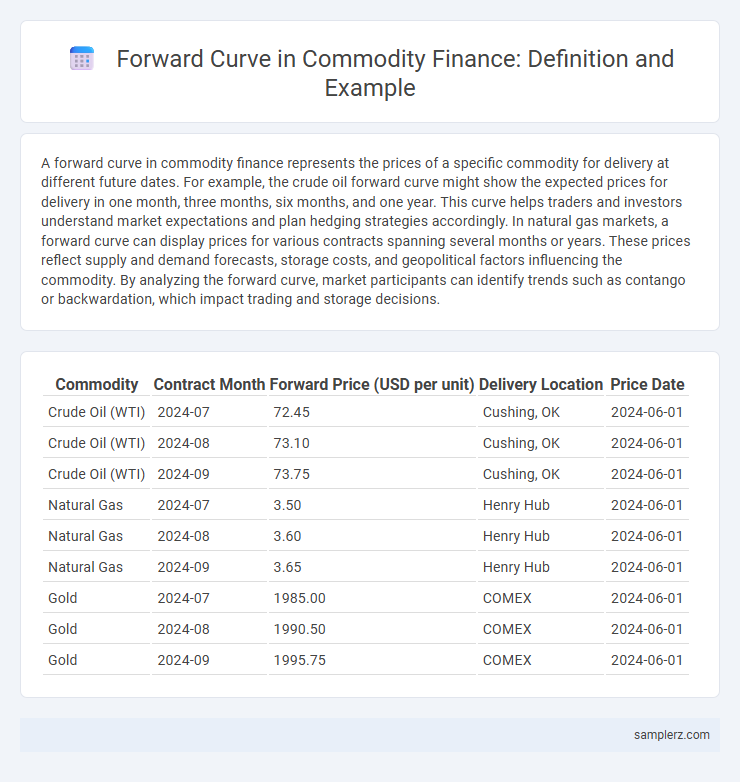Image resolution: width=740 pixels, height=782 pixels.
Task: Click Natural Gas in the 3.50 row
Action: coord(85,505)
